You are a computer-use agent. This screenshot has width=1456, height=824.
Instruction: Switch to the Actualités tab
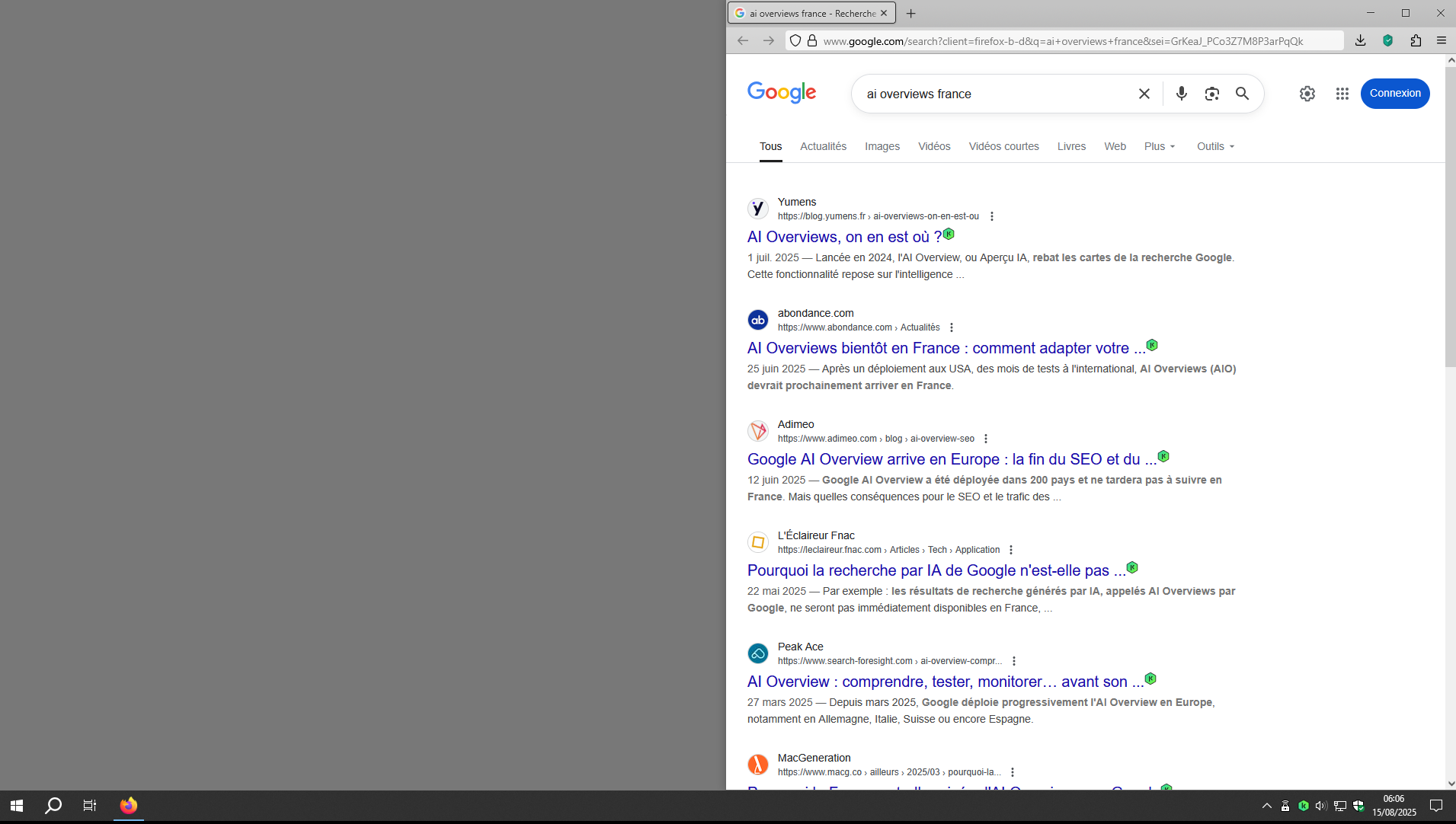click(x=823, y=146)
